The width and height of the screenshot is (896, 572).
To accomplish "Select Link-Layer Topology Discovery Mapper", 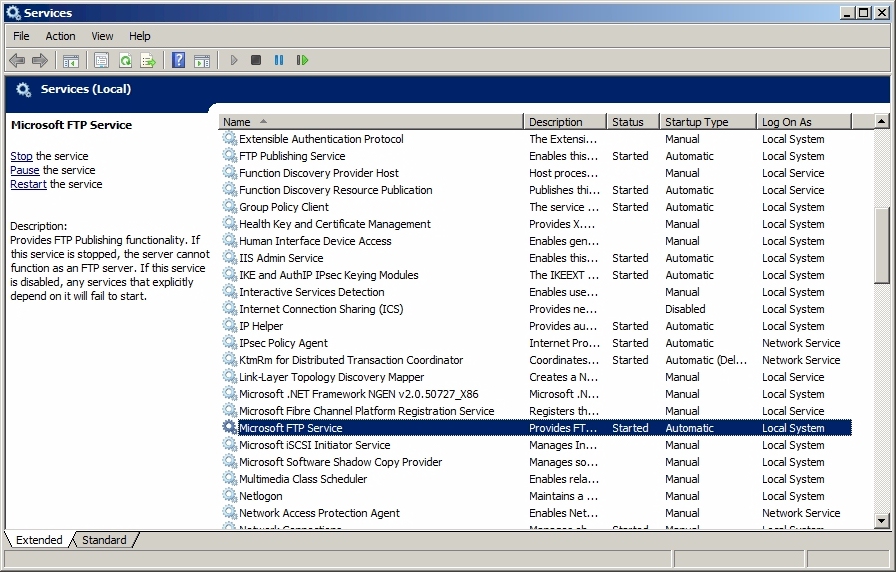I will (x=331, y=377).
